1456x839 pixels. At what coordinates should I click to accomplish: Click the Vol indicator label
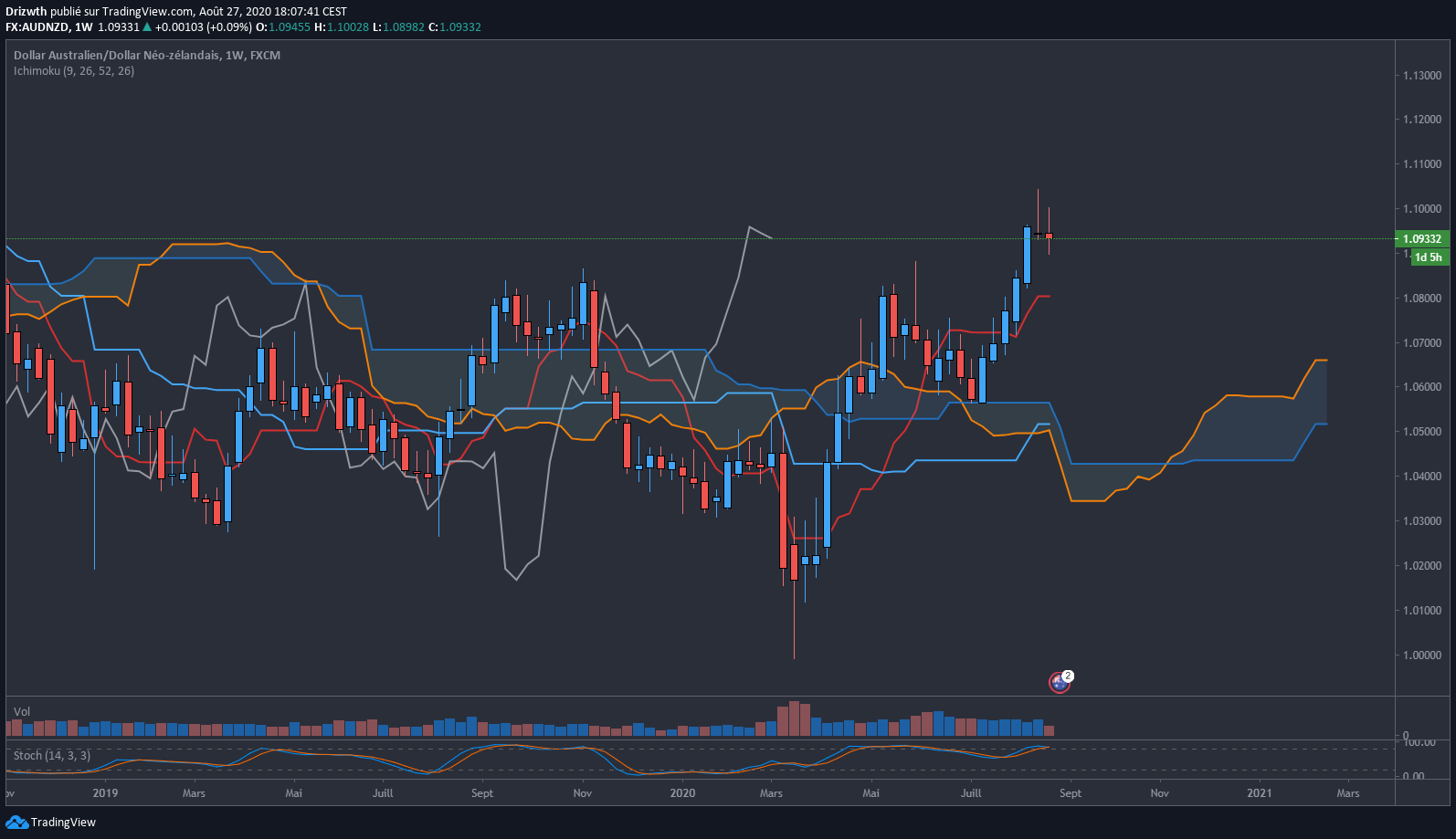[x=22, y=712]
